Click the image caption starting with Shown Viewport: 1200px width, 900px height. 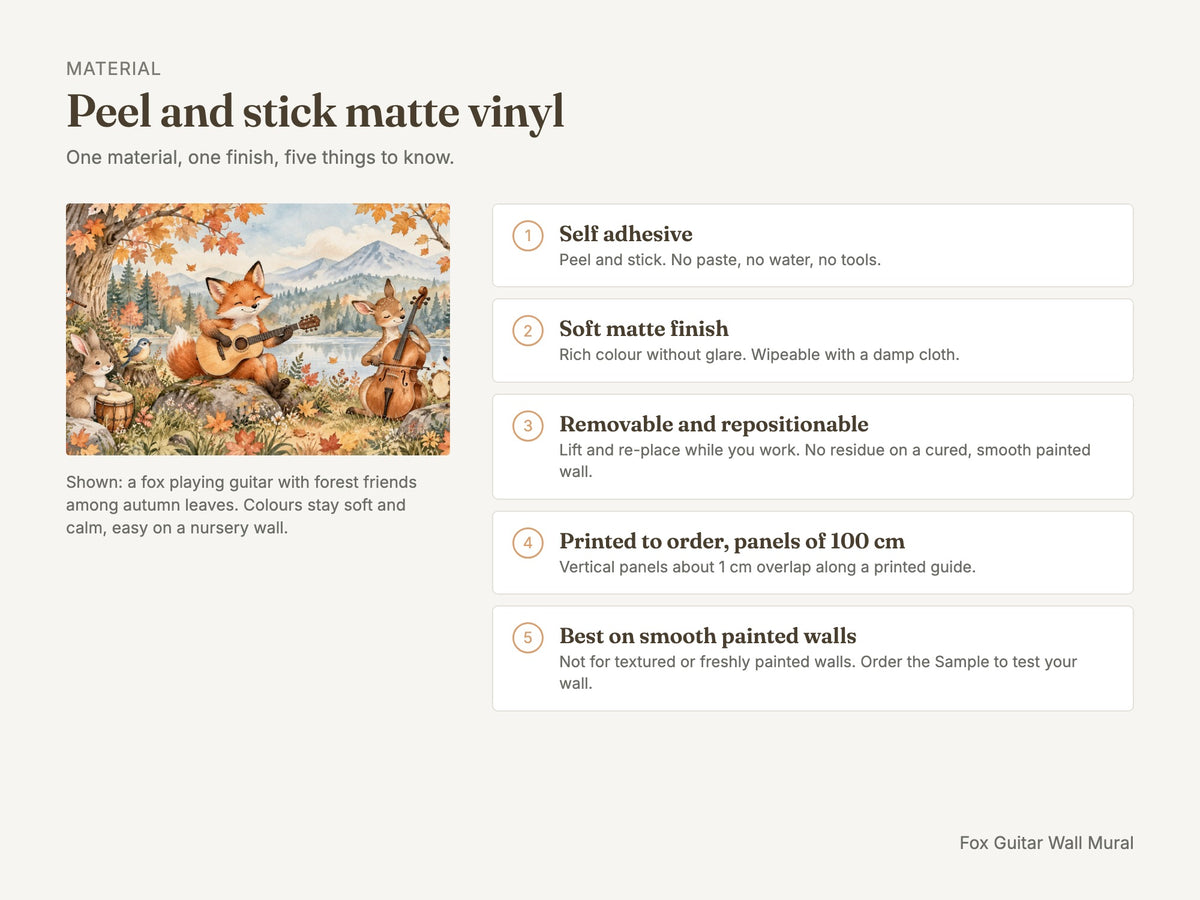[x=242, y=505]
